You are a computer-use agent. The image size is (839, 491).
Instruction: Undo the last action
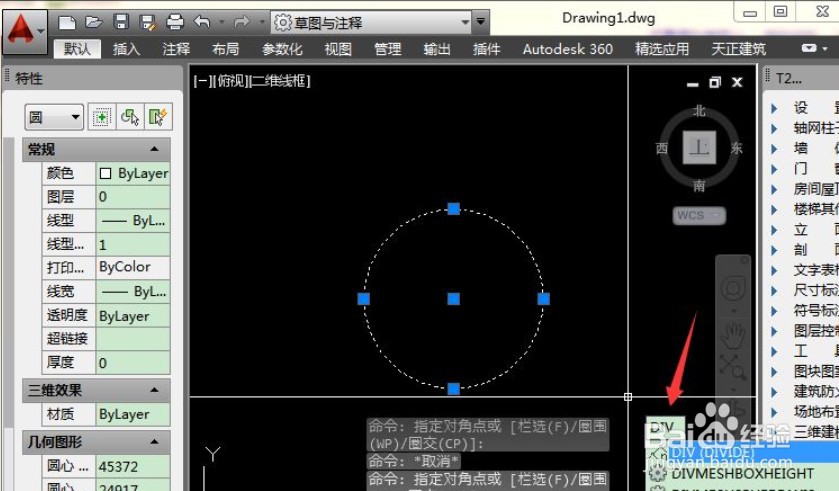(x=202, y=22)
